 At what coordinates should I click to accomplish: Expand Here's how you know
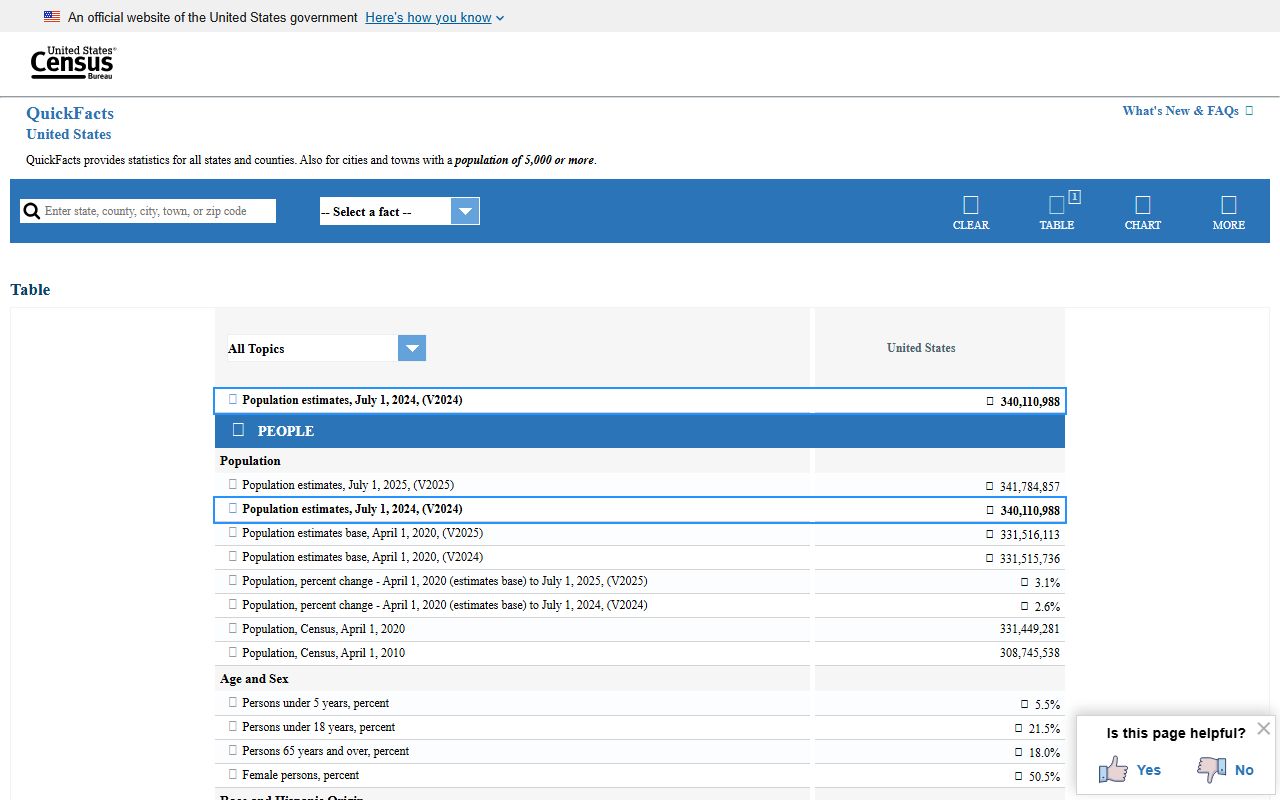(x=435, y=17)
